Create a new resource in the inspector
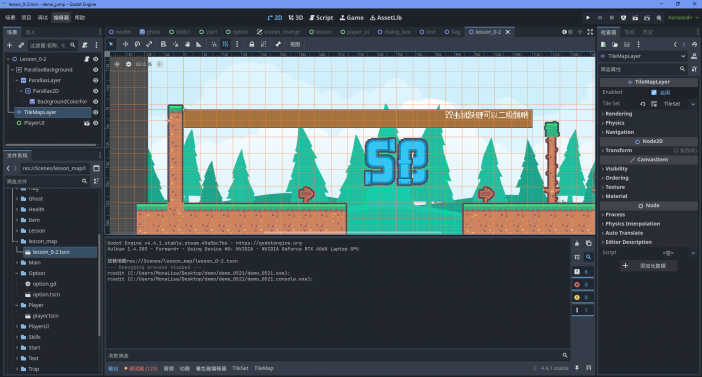Viewport: 702px width, 377px height. point(604,44)
